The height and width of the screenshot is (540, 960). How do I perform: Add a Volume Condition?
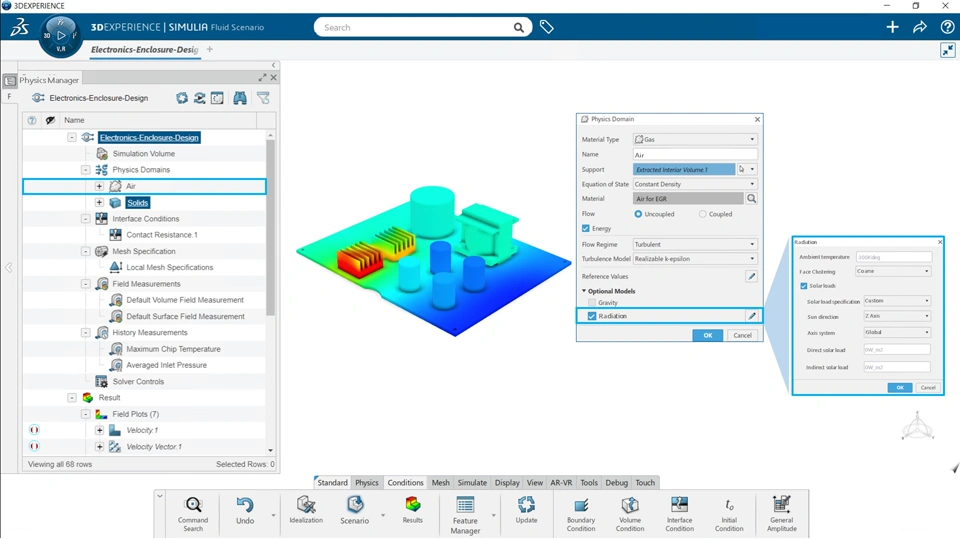click(x=629, y=513)
